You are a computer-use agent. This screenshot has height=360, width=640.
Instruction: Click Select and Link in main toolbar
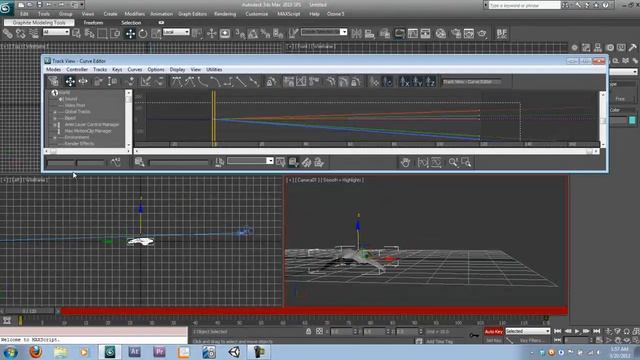pyautogui.click(x=8, y=33)
